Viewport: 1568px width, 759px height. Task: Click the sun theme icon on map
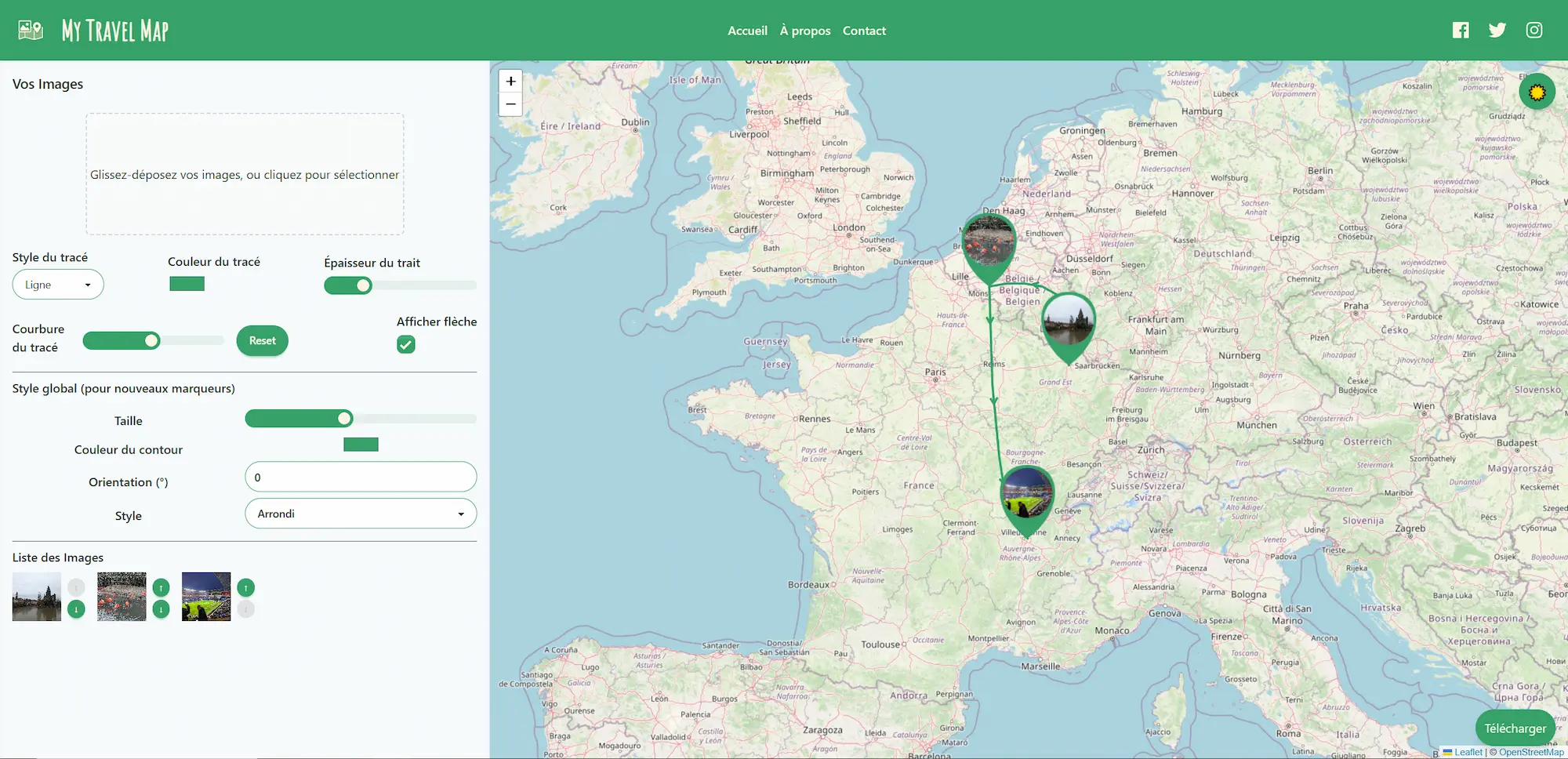(x=1537, y=93)
